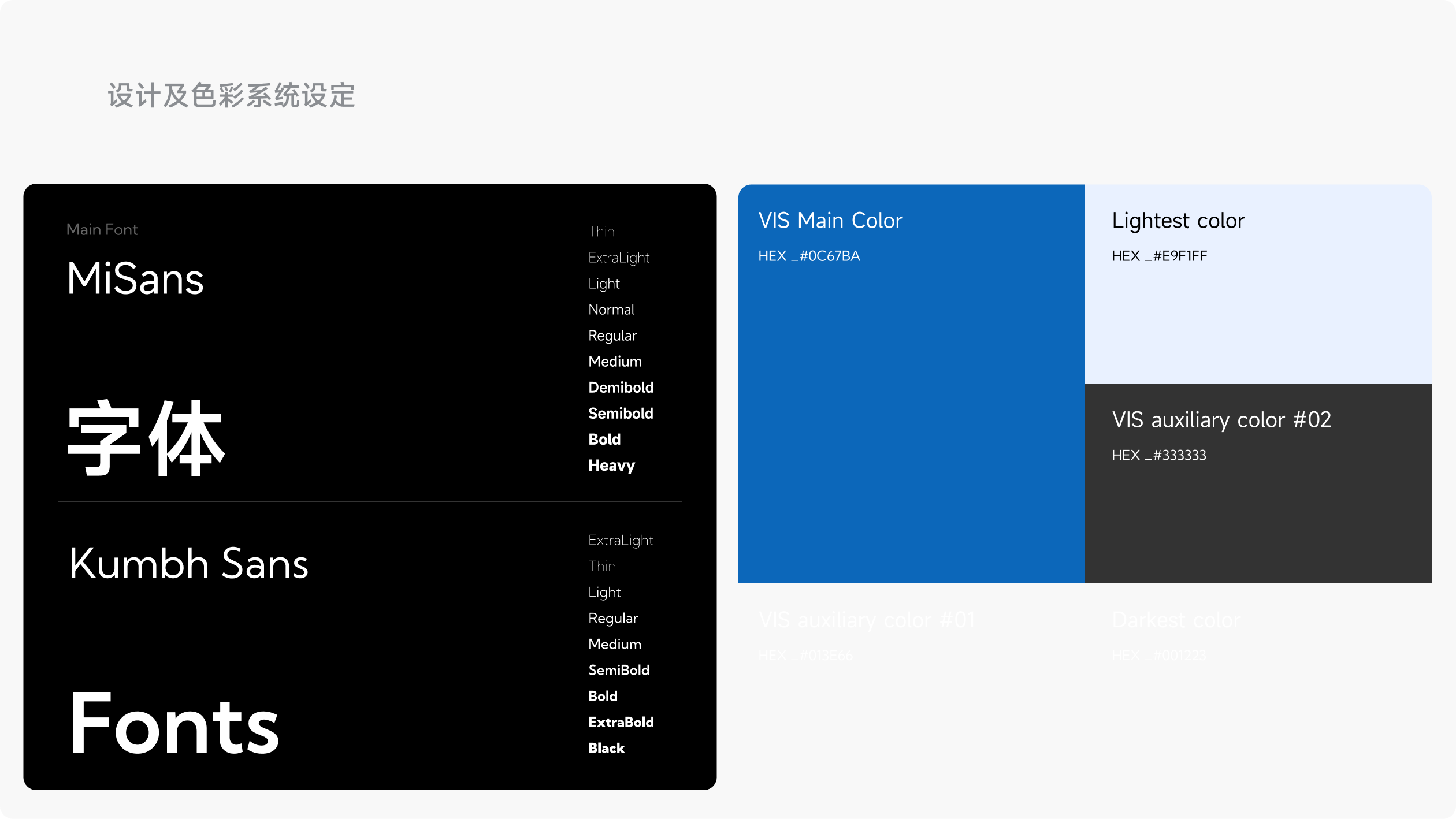Click the HEX _#333333 code text

tap(1158, 455)
